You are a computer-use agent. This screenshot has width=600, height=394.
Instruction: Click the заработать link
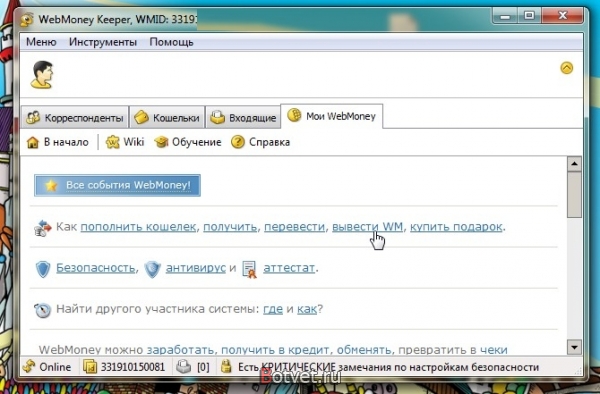[180, 350]
